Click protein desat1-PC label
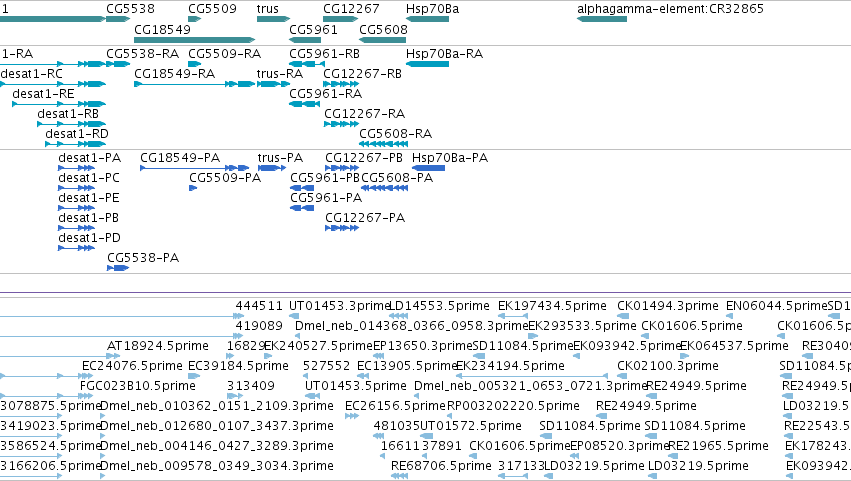Viewport: 851px width, 481px height. 89,178
